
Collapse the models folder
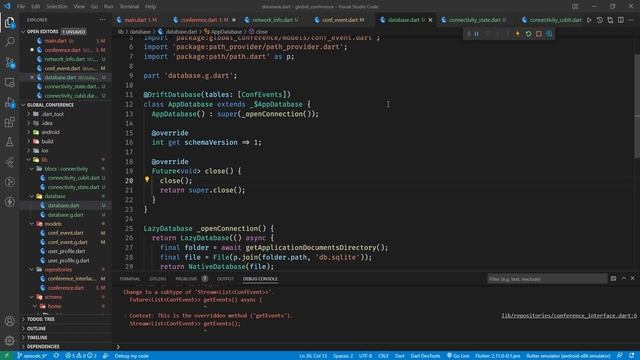point(53,224)
